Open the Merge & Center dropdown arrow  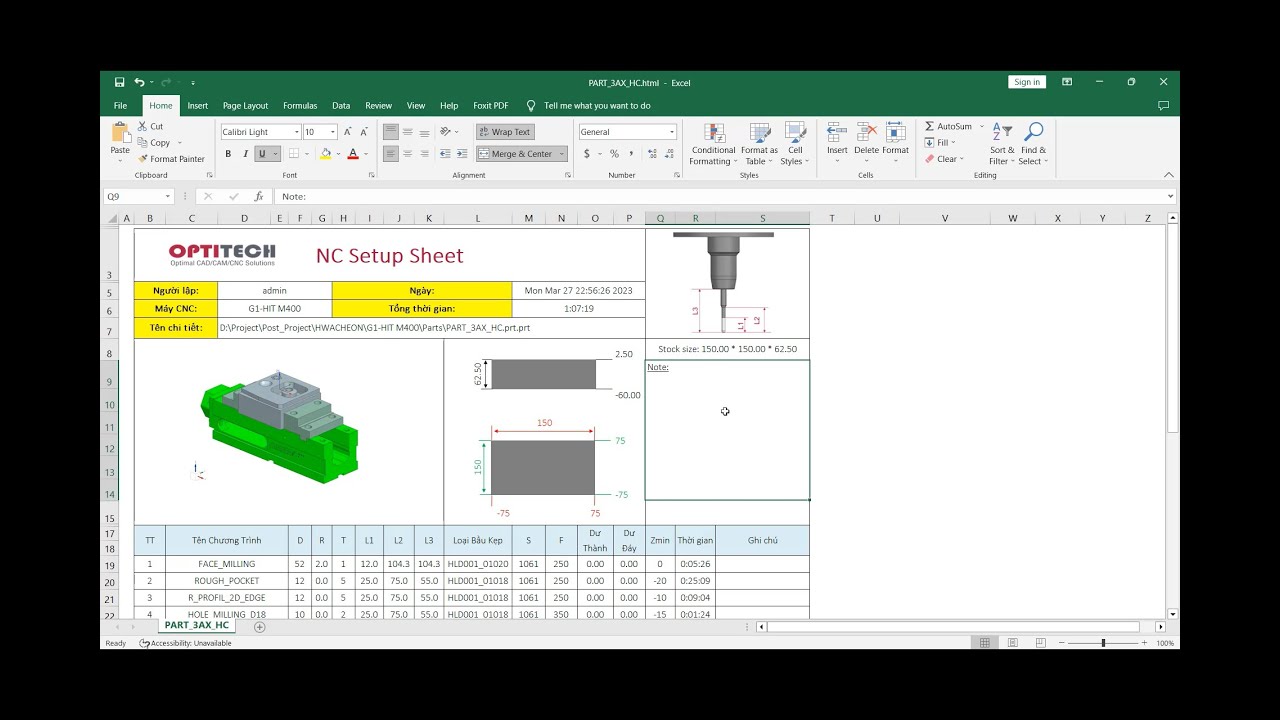pyautogui.click(x=562, y=154)
